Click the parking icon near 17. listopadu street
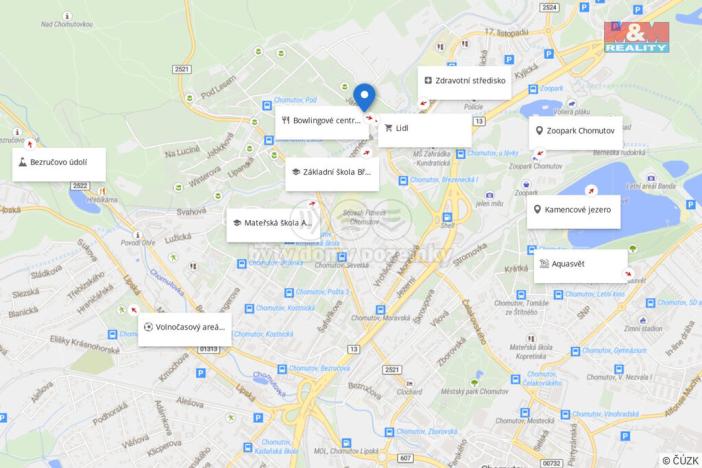Image resolution: width=702 pixels, height=468 pixels. [509, 59]
